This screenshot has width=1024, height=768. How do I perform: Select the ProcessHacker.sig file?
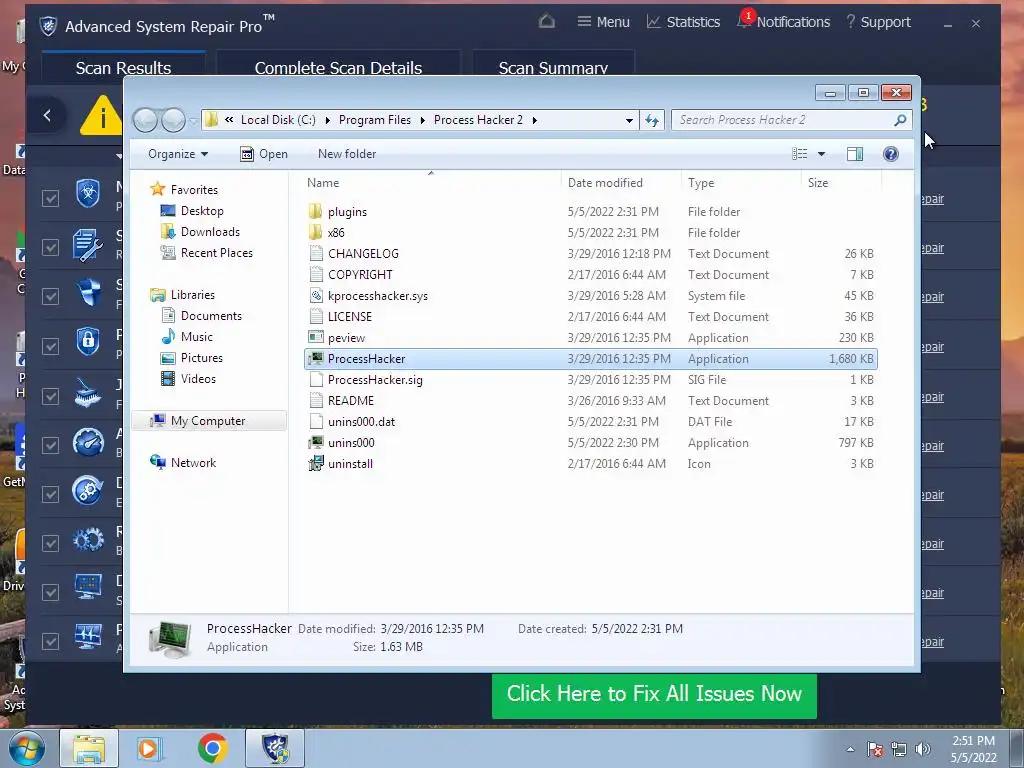tap(375, 379)
